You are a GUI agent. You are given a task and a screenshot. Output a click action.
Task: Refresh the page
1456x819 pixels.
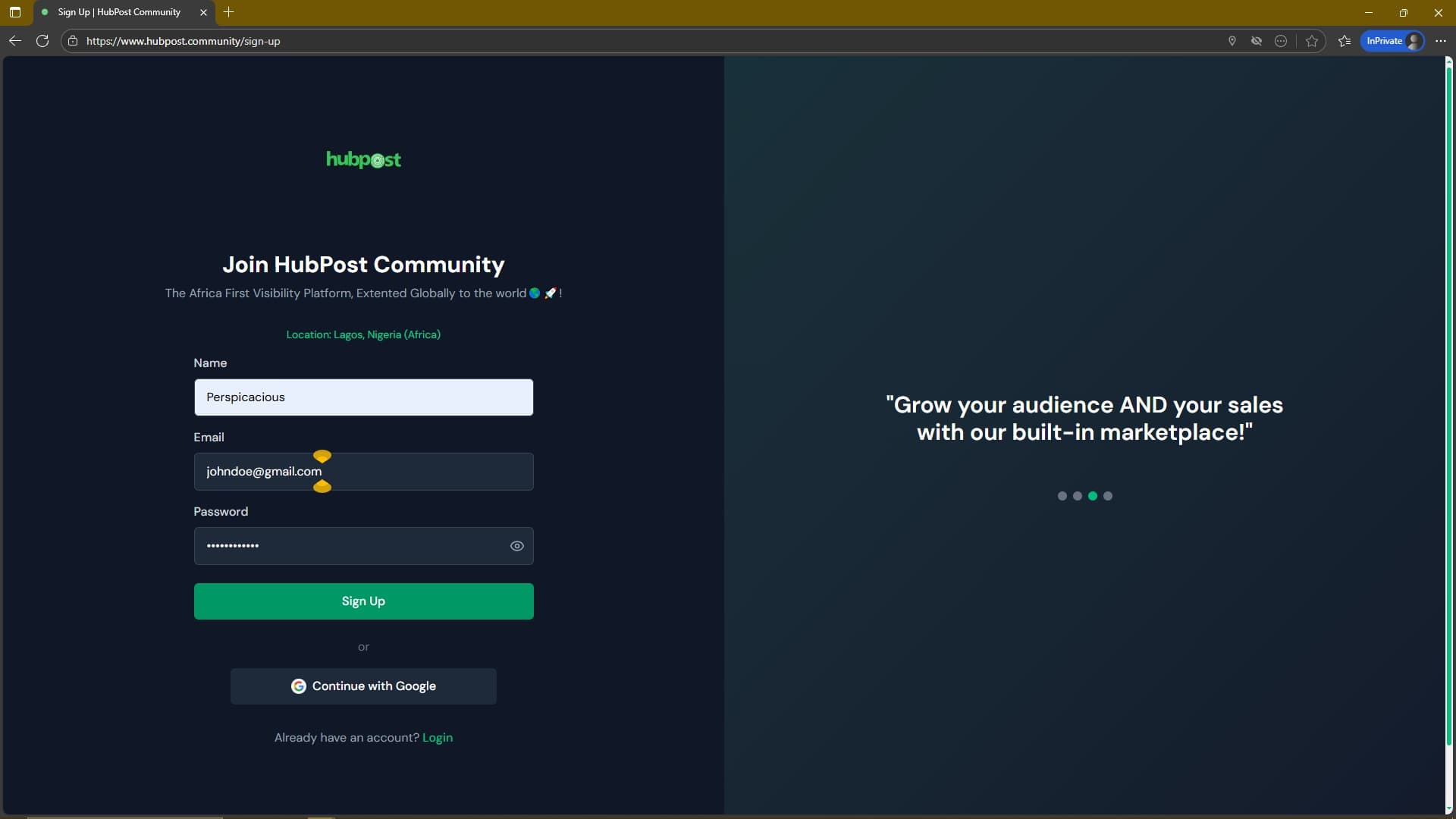42,41
